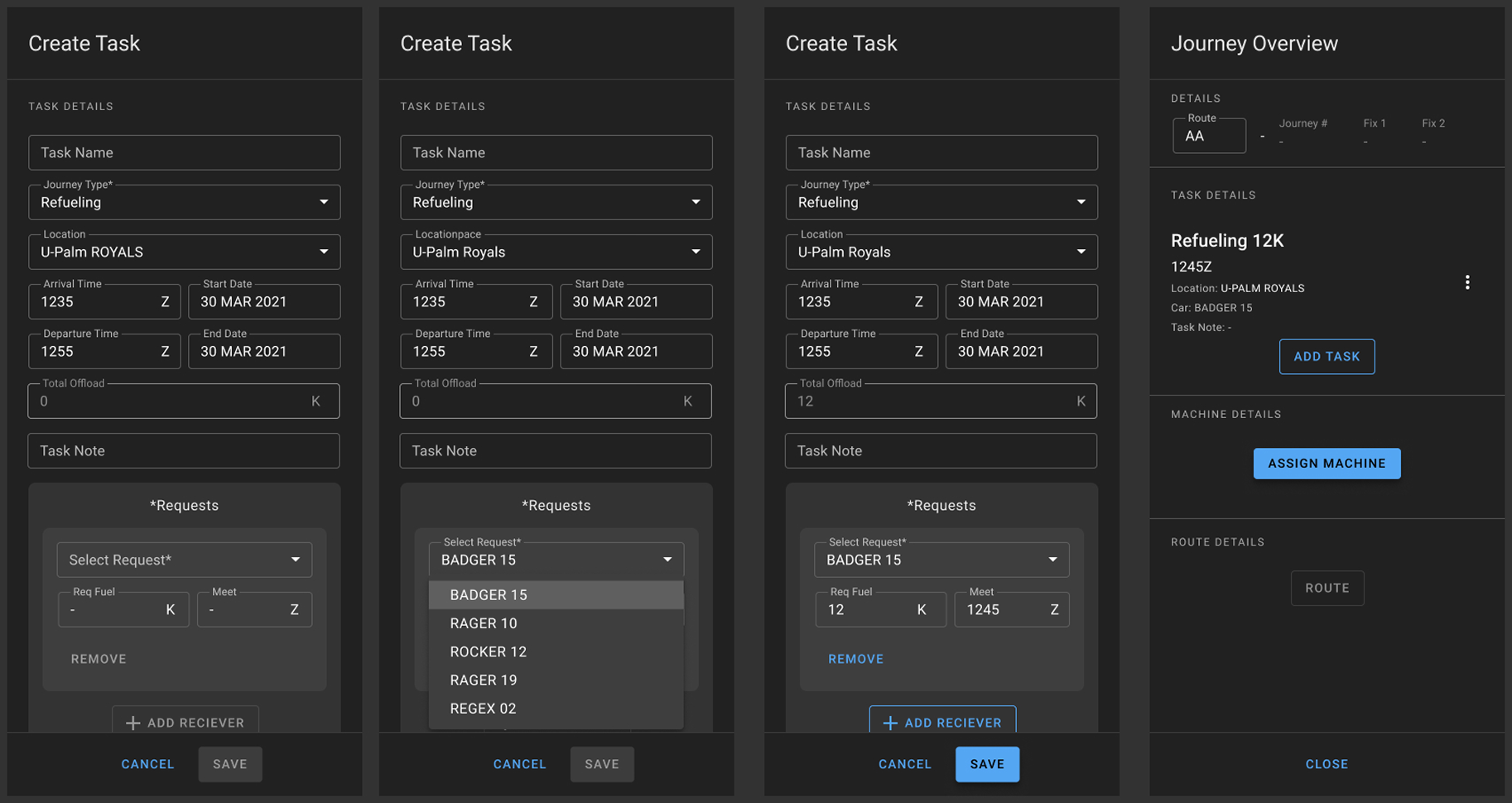The image size is (1512, 803).
Task: Click Remove in first panel Requests card
Action: point(99,659)
